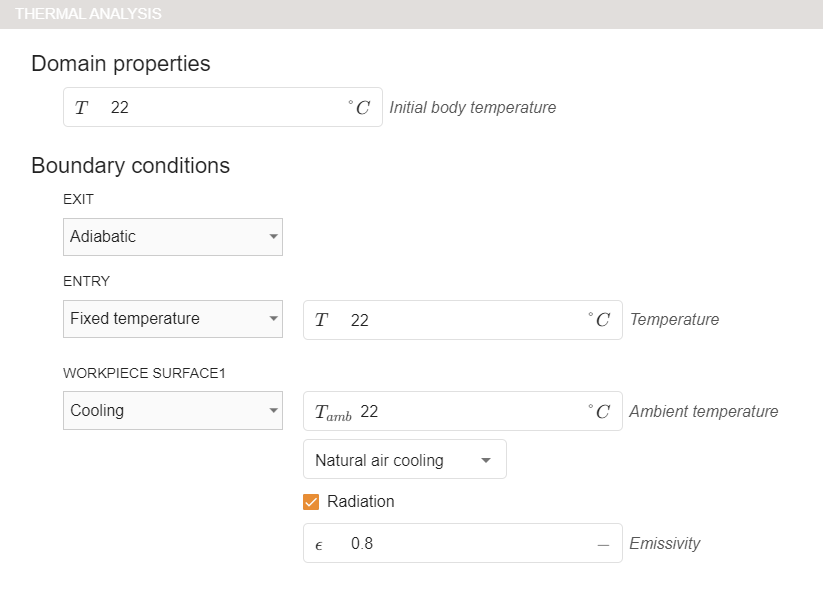Click the T symbol beside initial body temperature
823x592 pixels.
coord(81,108)
